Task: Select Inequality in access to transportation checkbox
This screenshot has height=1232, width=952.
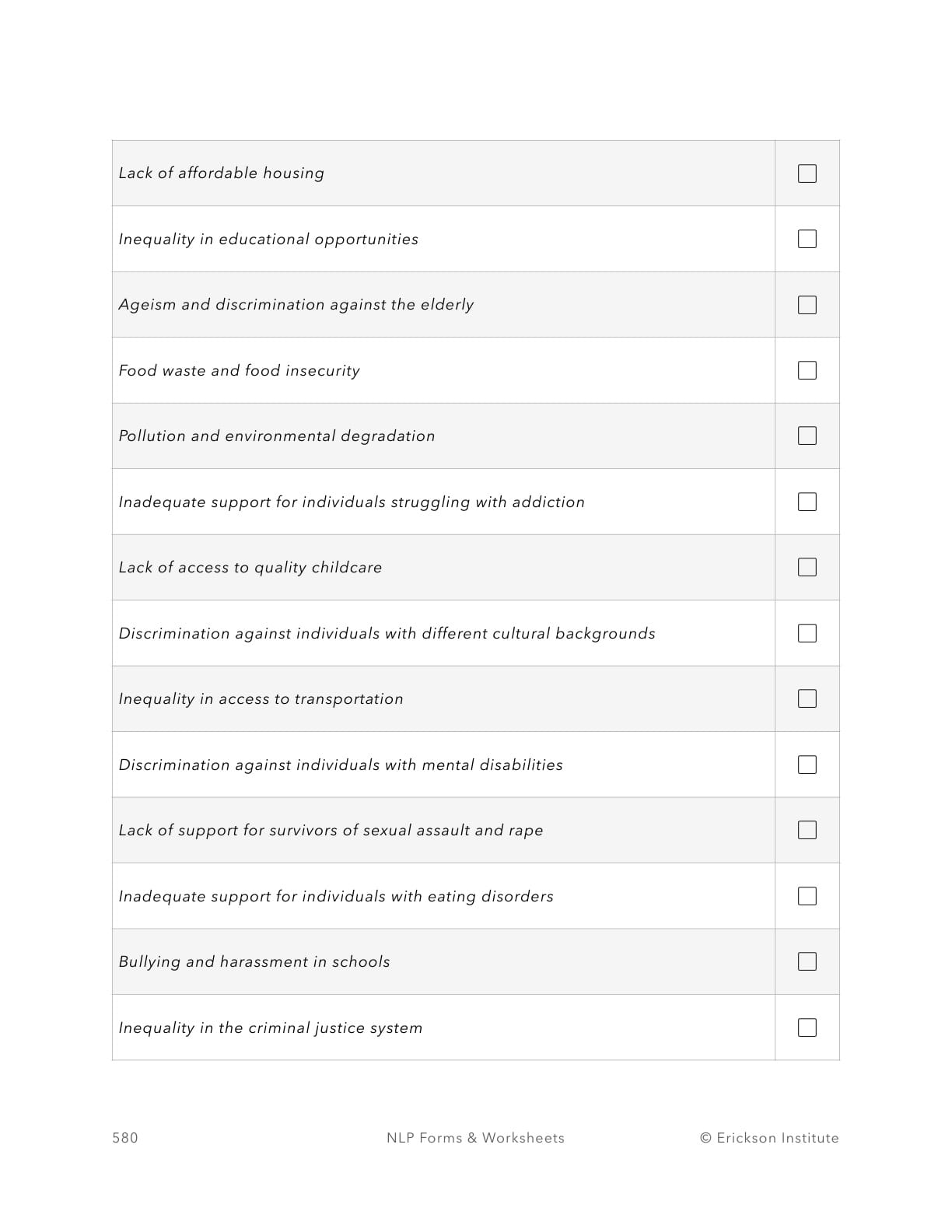Action: pos(807,698)
